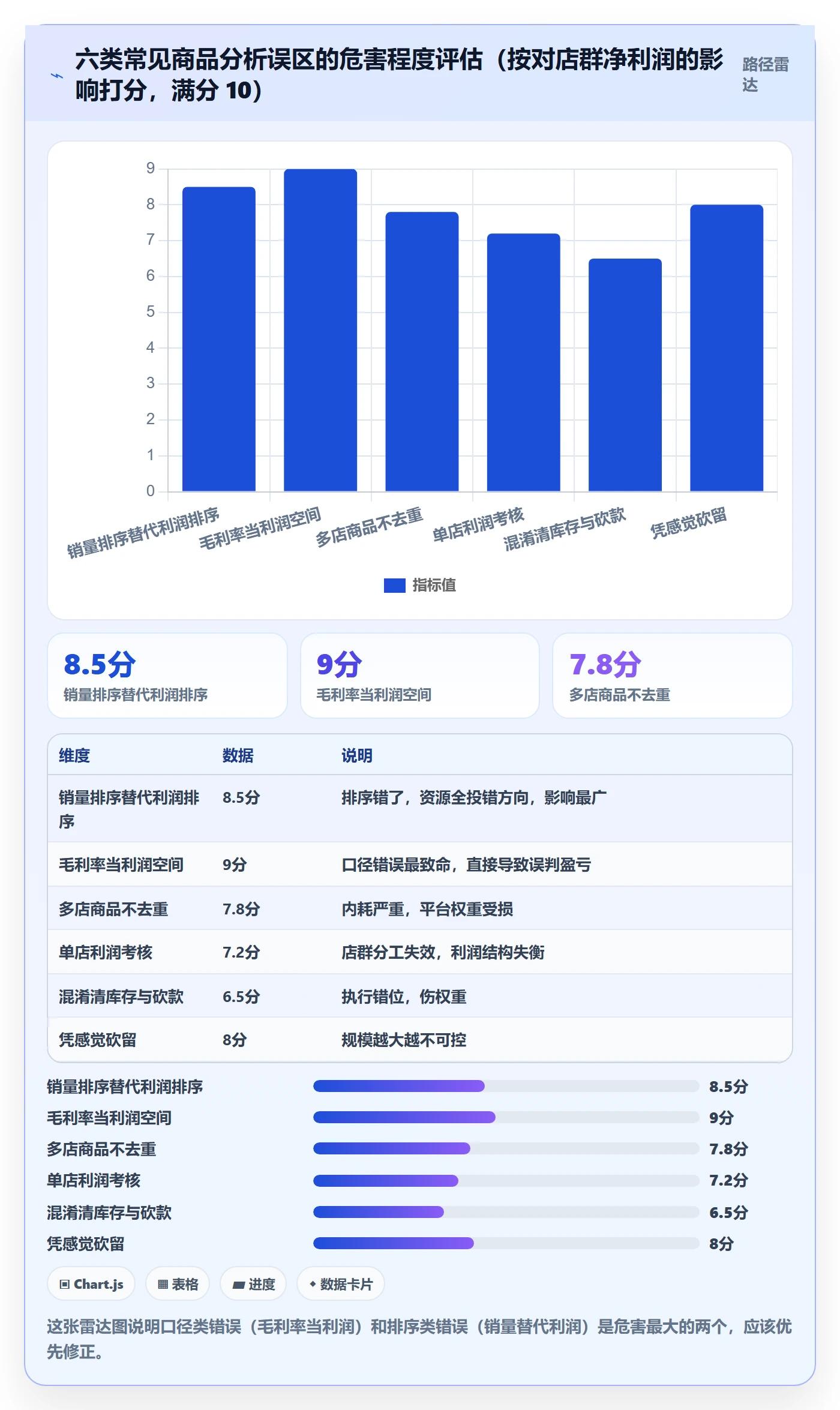Click the 路径雷达 label in the header

tap(765, 74)
